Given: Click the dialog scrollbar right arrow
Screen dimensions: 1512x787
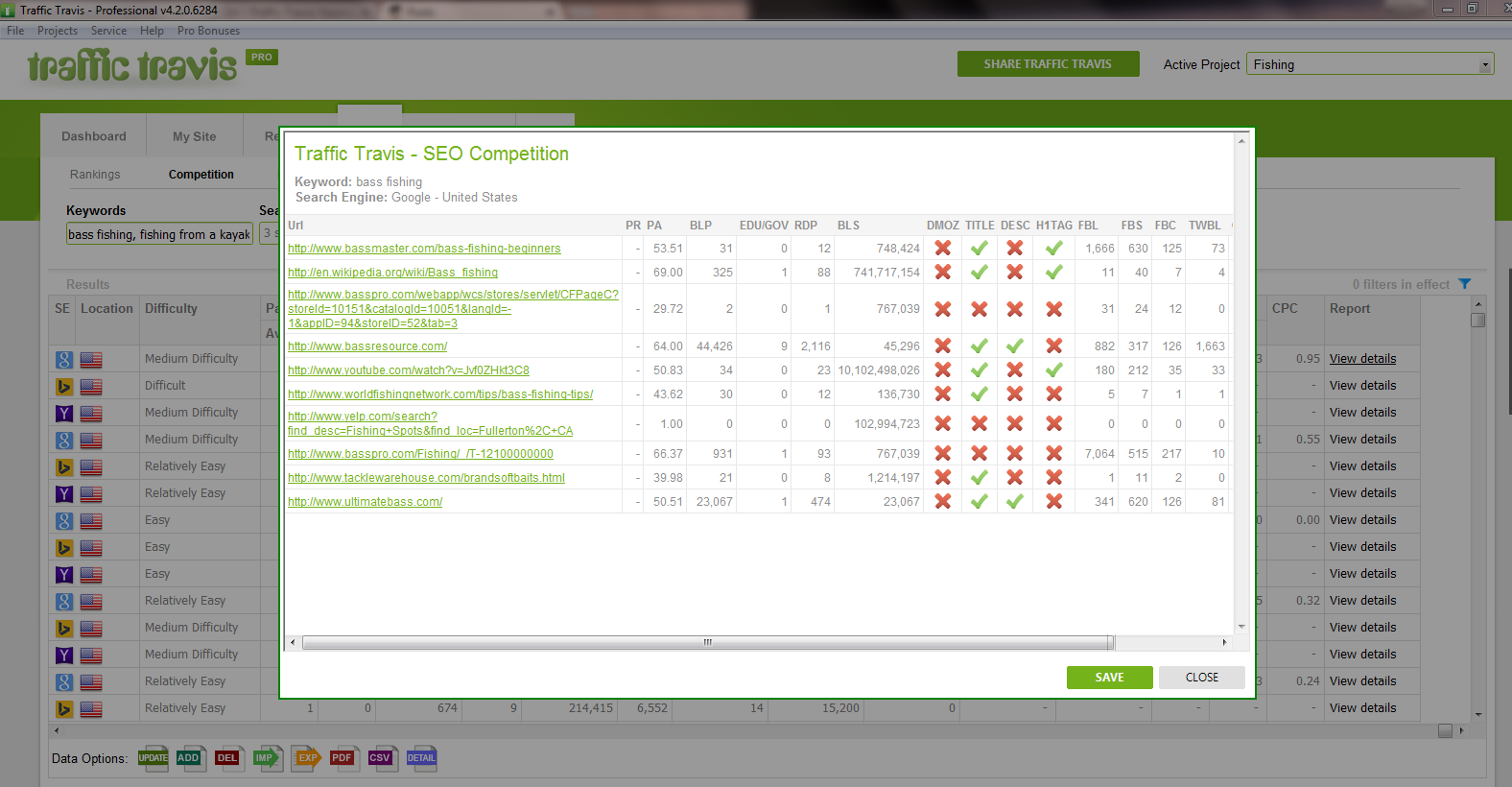Looking at the screenshot, I should point(1224,642).
